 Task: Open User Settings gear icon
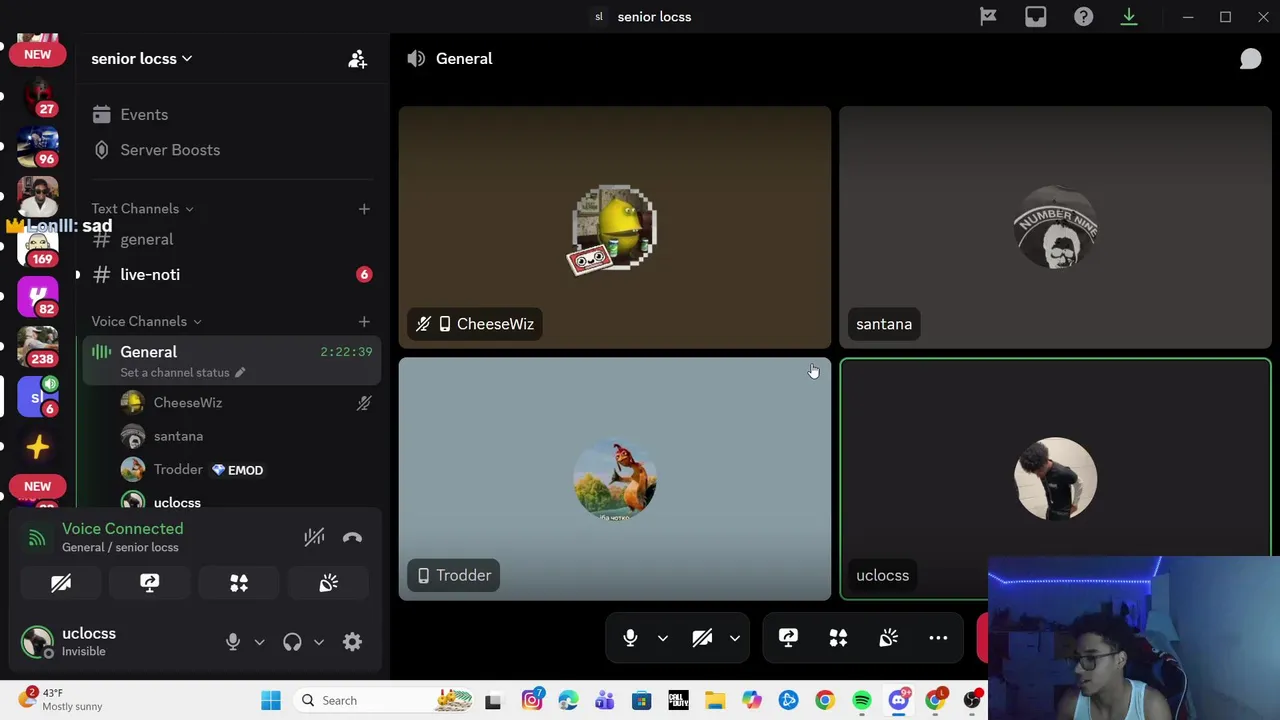click(352, 642)
